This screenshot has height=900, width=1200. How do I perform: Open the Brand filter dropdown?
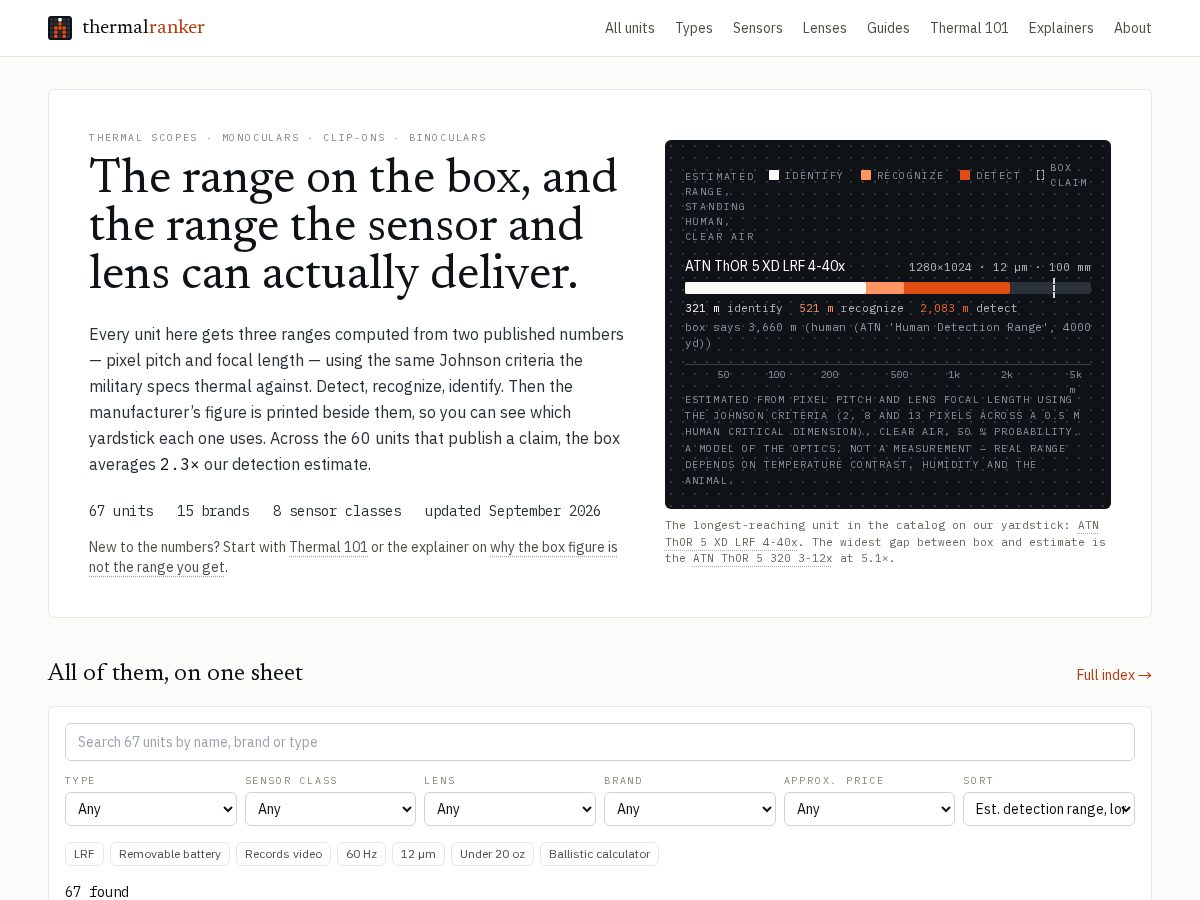[690, 809]
